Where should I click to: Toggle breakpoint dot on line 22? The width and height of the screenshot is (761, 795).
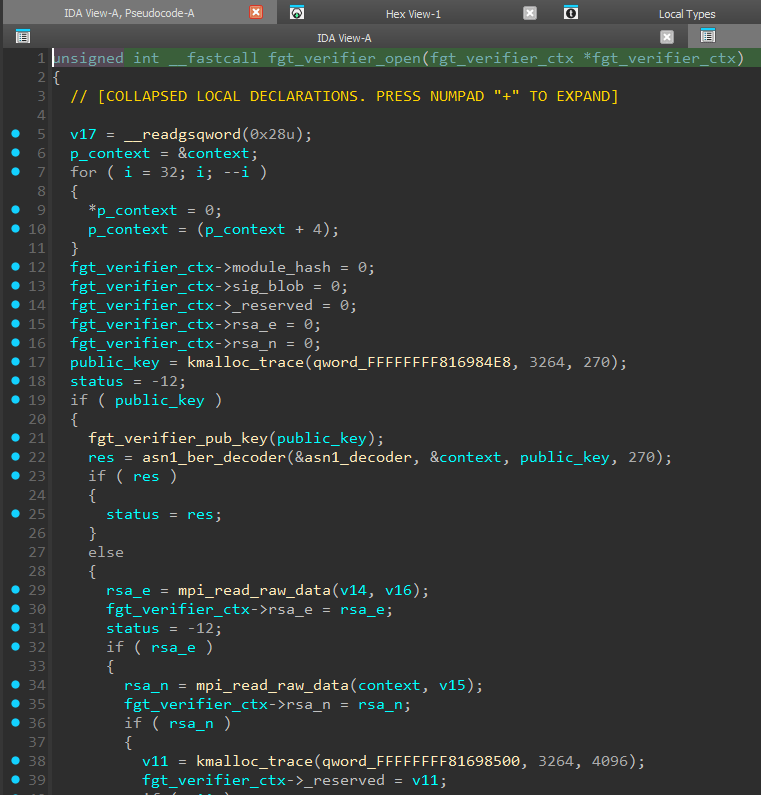[x=15, y=457]
